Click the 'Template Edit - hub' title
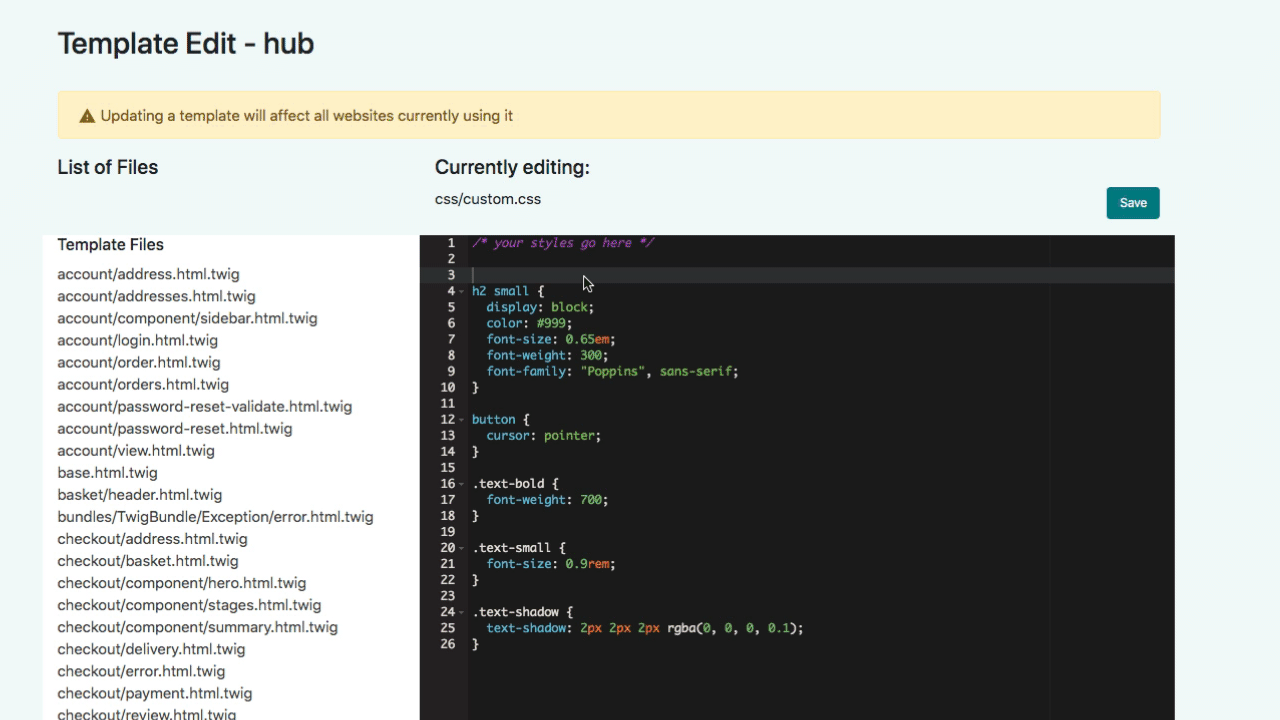 (186, 44)
